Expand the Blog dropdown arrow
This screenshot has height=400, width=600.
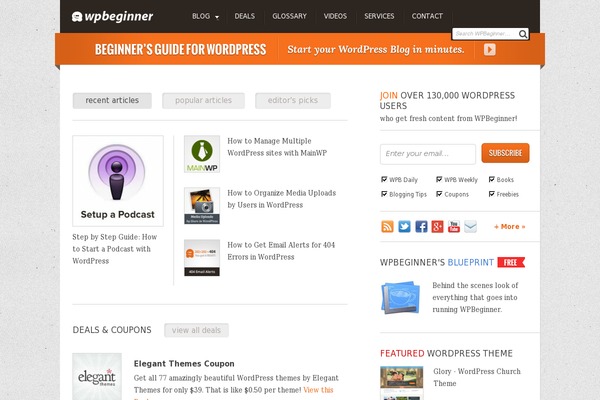pos(217,17)
